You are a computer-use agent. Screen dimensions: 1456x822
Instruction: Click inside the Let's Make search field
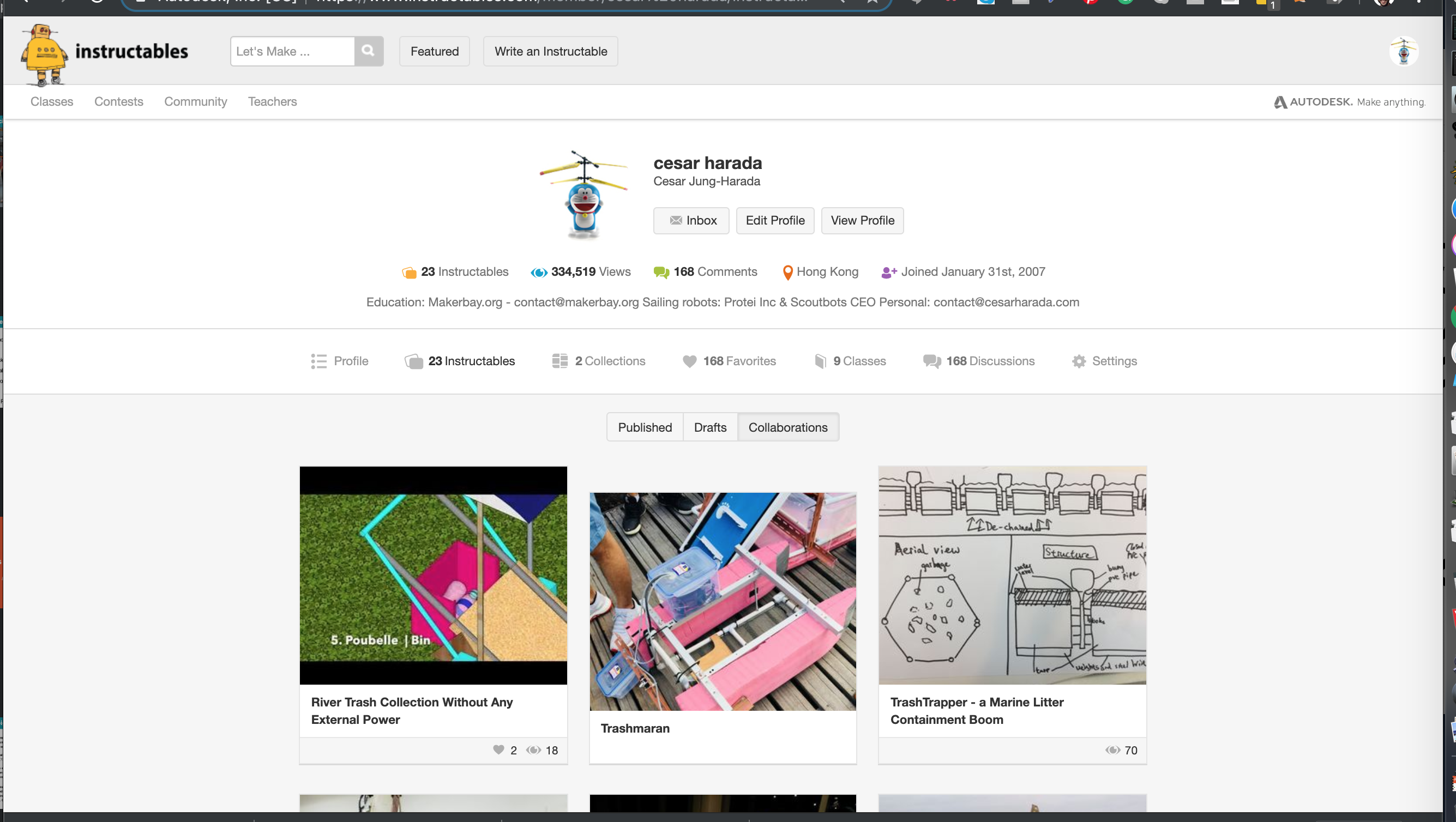[x=292, y=51]
